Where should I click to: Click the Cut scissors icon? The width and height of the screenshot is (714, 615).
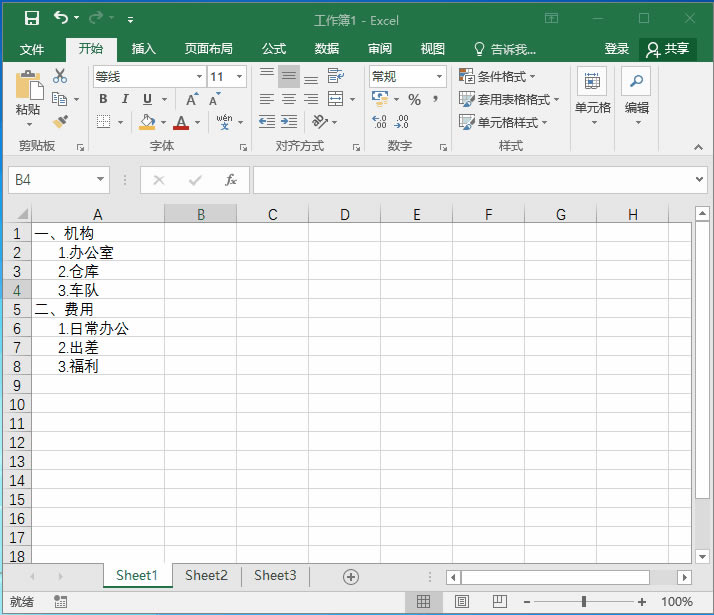click(x=60, y=76)
